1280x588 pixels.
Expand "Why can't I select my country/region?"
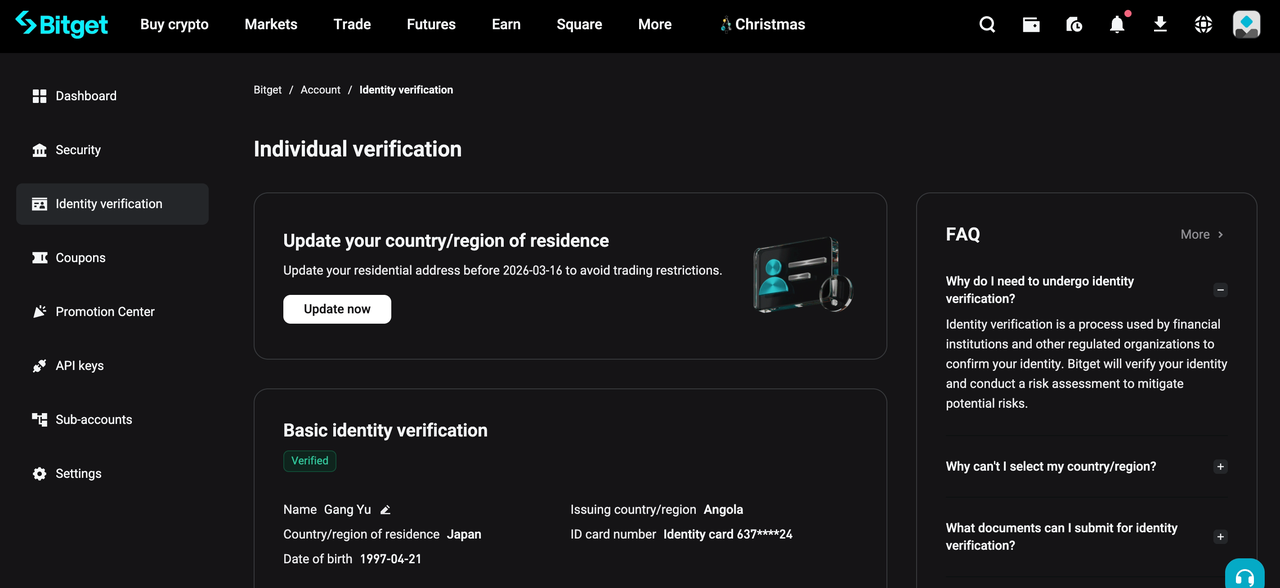(x=1220, y=467)
